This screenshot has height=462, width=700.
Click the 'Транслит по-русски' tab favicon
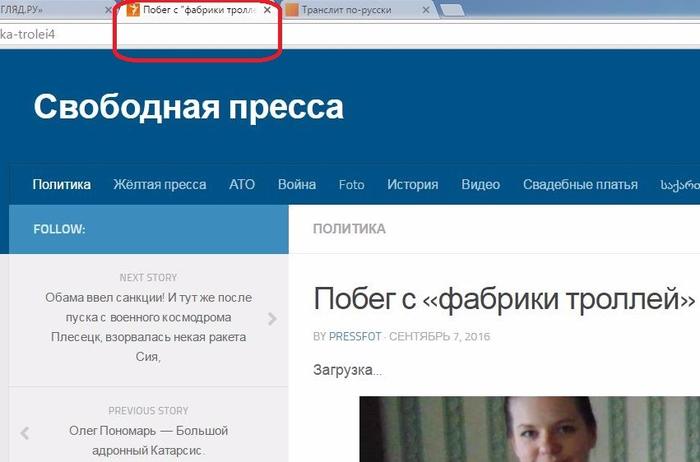291,10
